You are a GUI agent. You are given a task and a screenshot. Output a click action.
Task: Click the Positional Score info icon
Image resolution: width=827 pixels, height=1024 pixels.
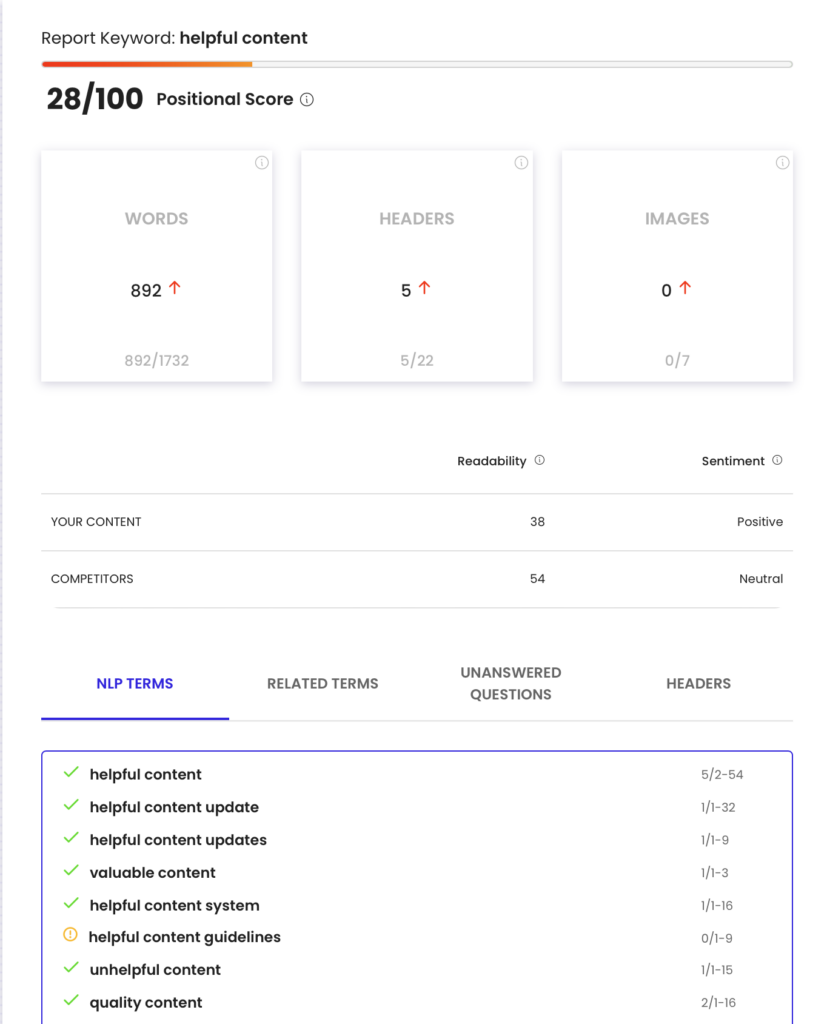click(x=307, y=100)
